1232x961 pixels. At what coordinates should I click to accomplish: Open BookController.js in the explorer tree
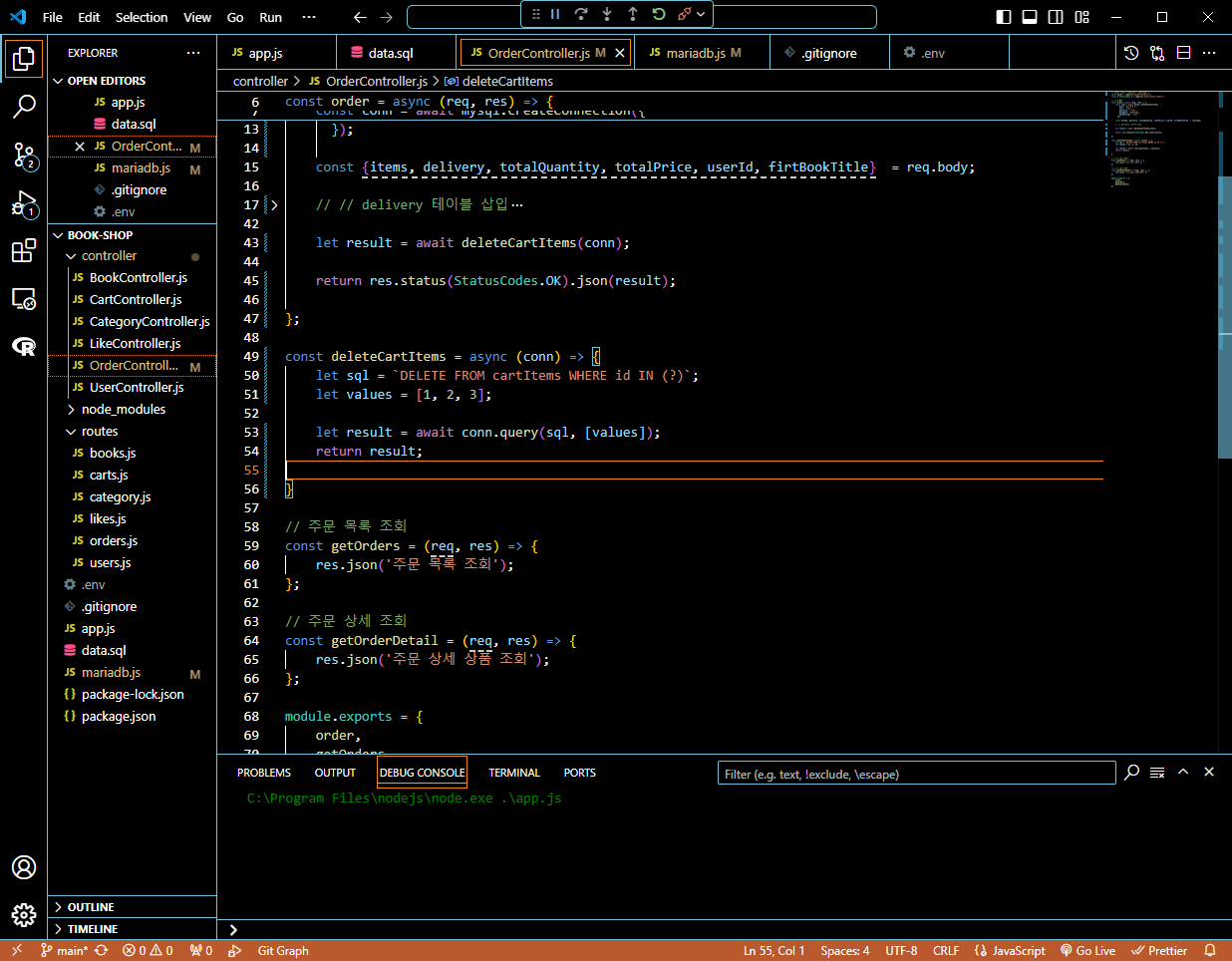(x=139, y=278)
